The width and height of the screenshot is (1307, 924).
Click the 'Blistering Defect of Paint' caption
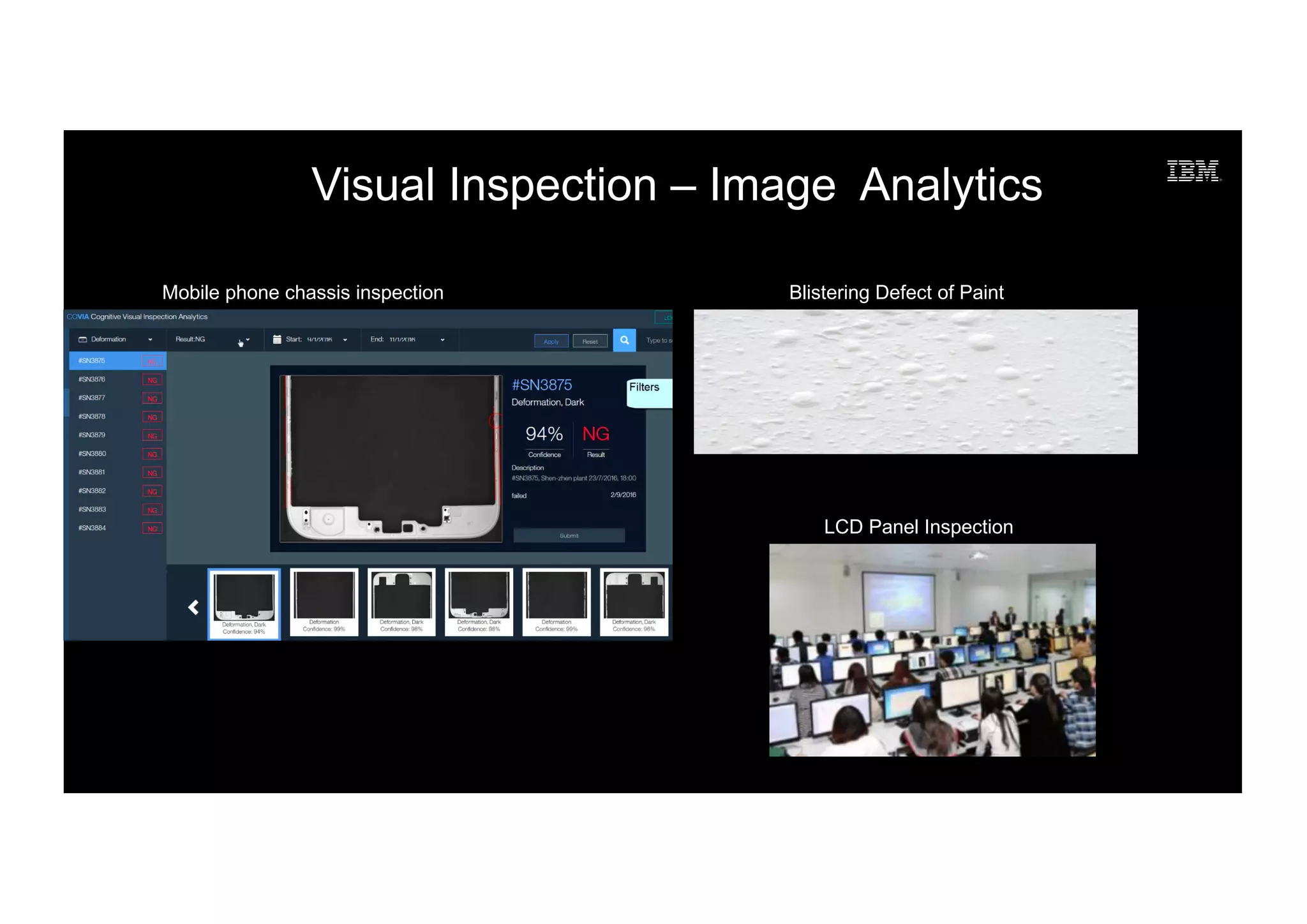point(896,292)
